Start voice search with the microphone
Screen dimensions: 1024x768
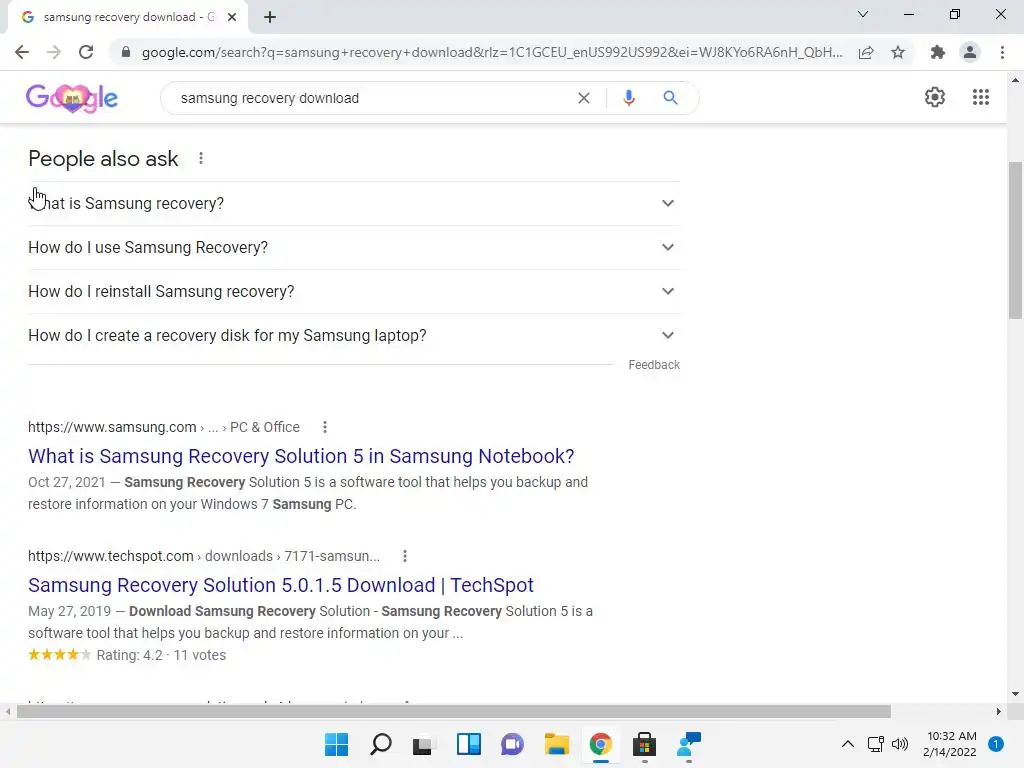coord(629,98)
